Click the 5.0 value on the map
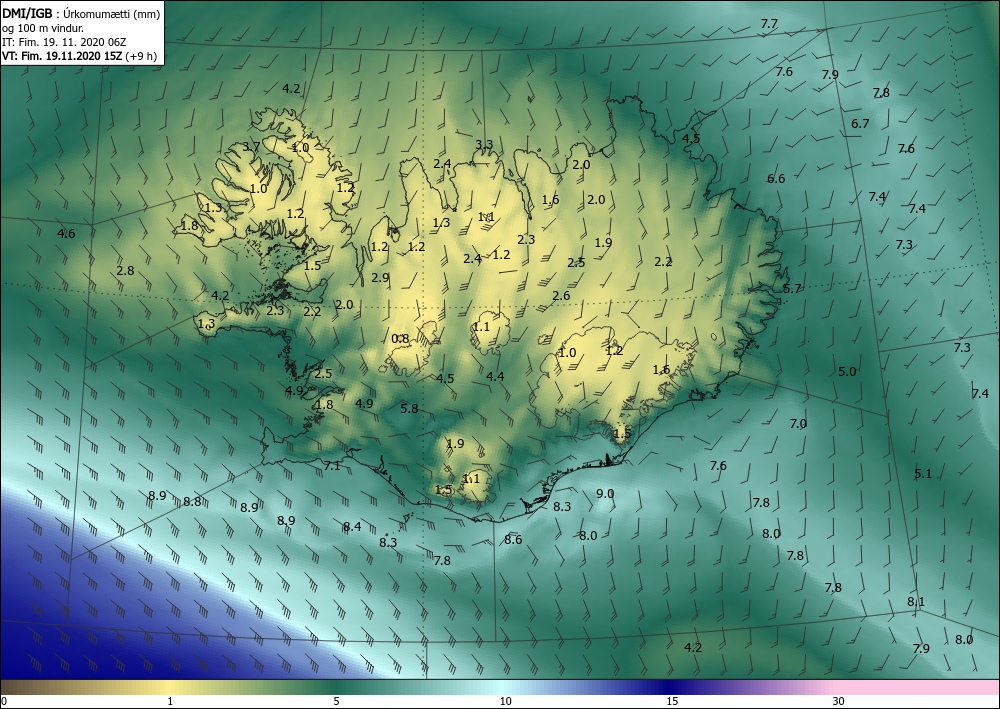 [x=847, y=372]
